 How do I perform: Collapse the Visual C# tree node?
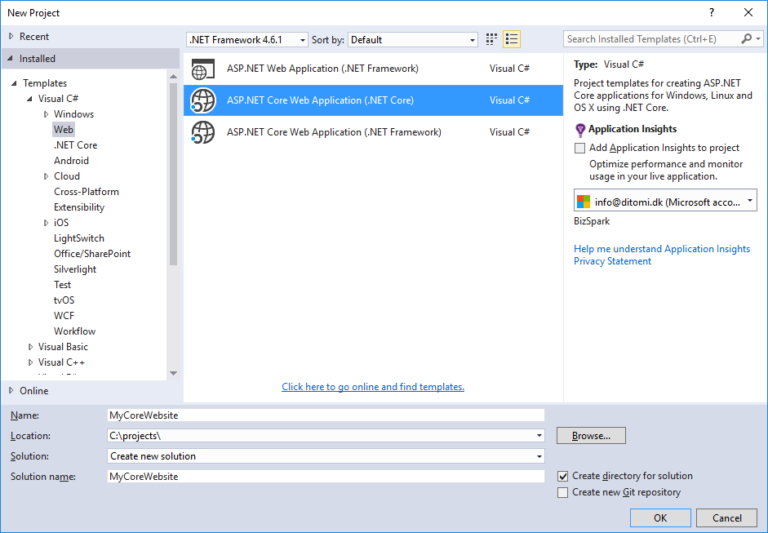click(30, 99)
